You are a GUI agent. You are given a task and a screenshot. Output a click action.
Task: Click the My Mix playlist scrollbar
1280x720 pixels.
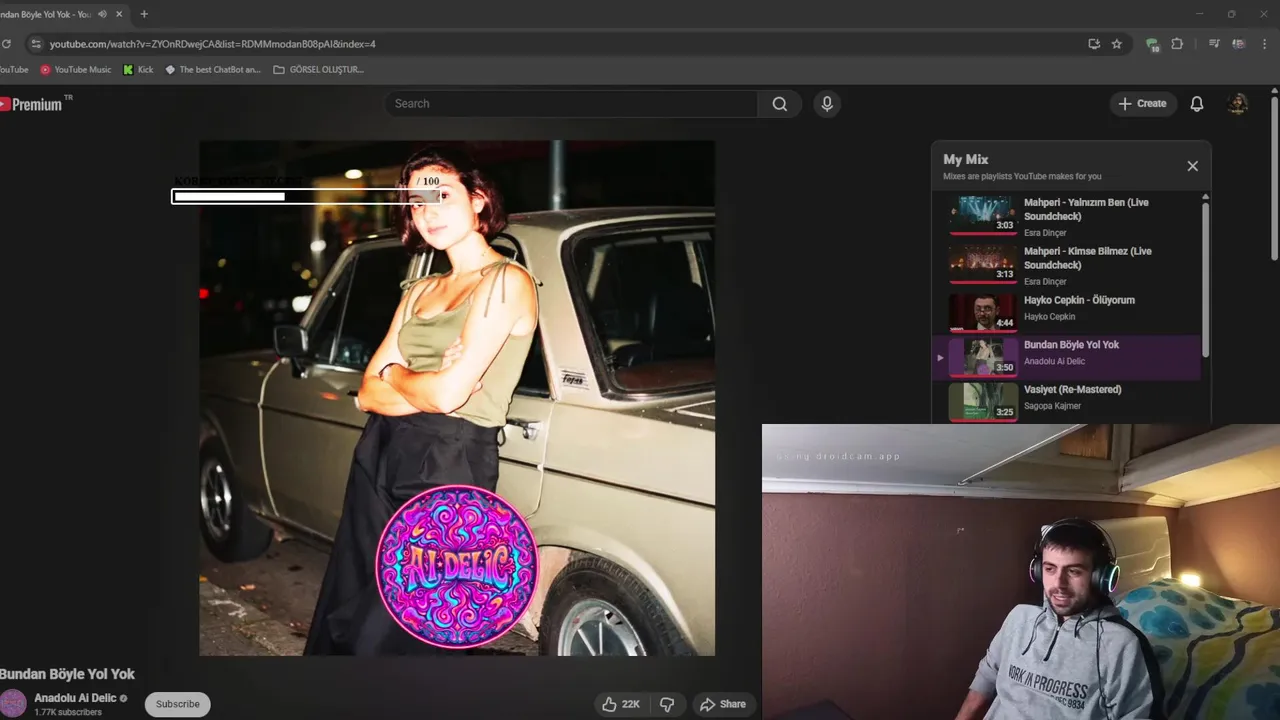1205,278
